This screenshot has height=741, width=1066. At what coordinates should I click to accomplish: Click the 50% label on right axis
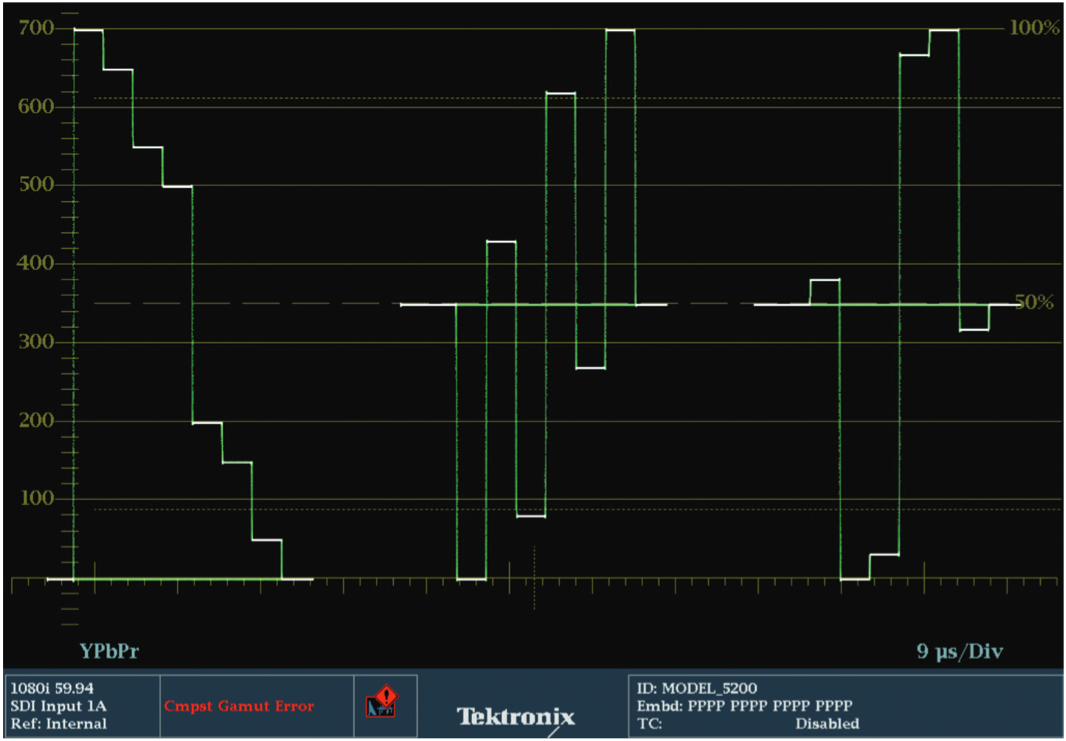tap(1034, 303)
